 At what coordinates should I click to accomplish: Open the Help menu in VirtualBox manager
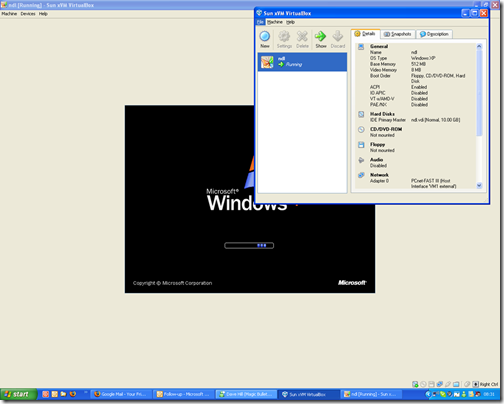[x=290, y=22]
